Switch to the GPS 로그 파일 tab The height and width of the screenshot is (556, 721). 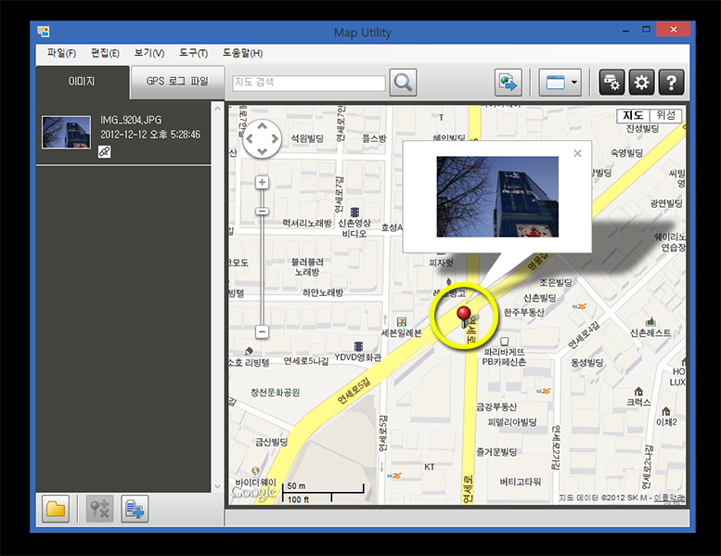[177, 82]
